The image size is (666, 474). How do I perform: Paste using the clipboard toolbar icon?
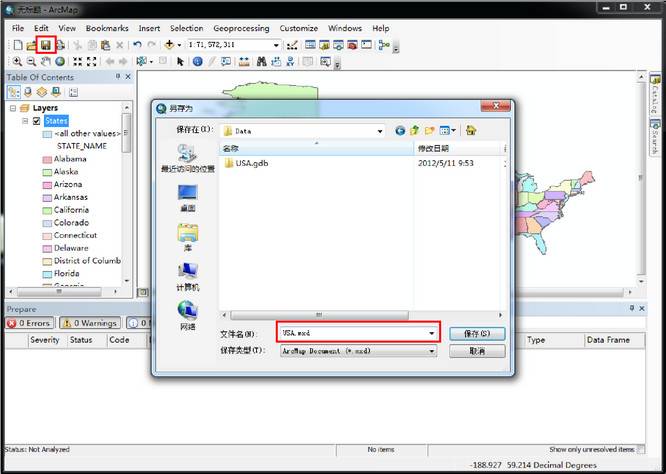(106, 45)
